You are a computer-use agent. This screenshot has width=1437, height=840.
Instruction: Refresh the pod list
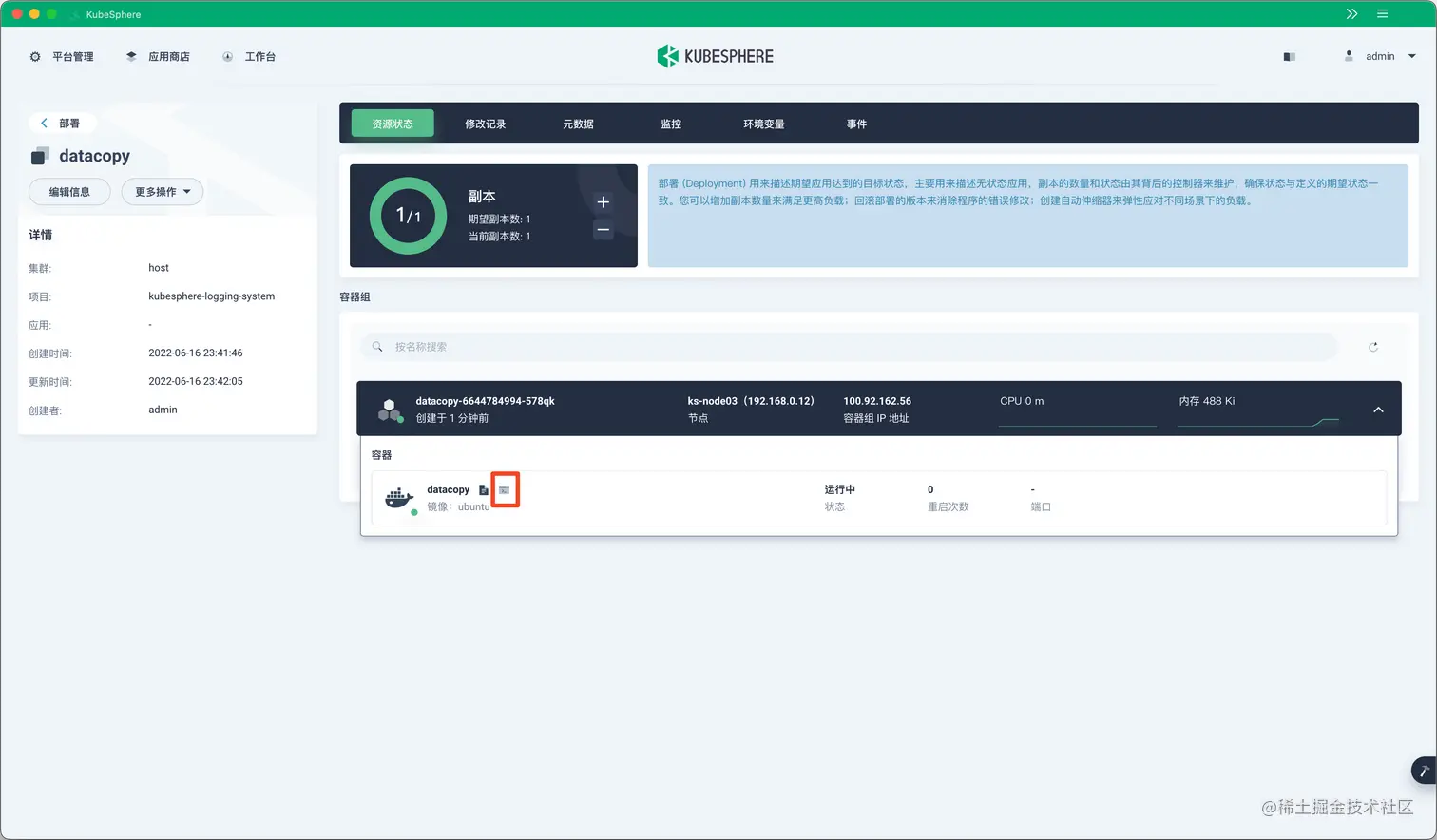point(1373,347)
